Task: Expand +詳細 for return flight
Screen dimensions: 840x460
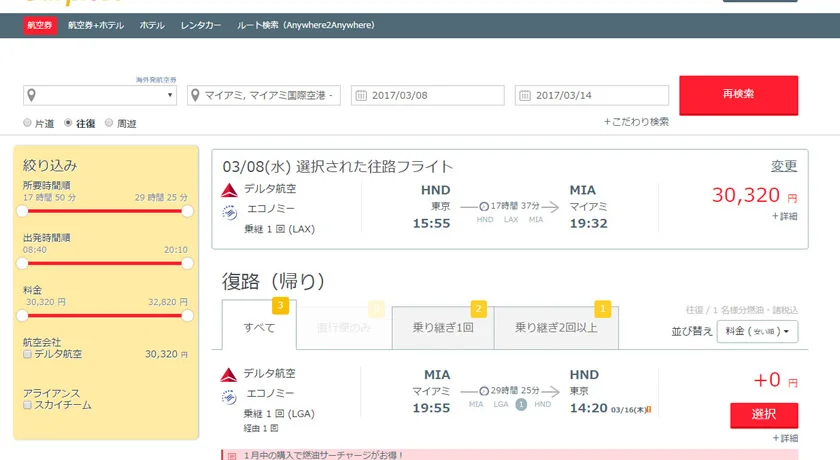Action: click(x=785, y=438)
